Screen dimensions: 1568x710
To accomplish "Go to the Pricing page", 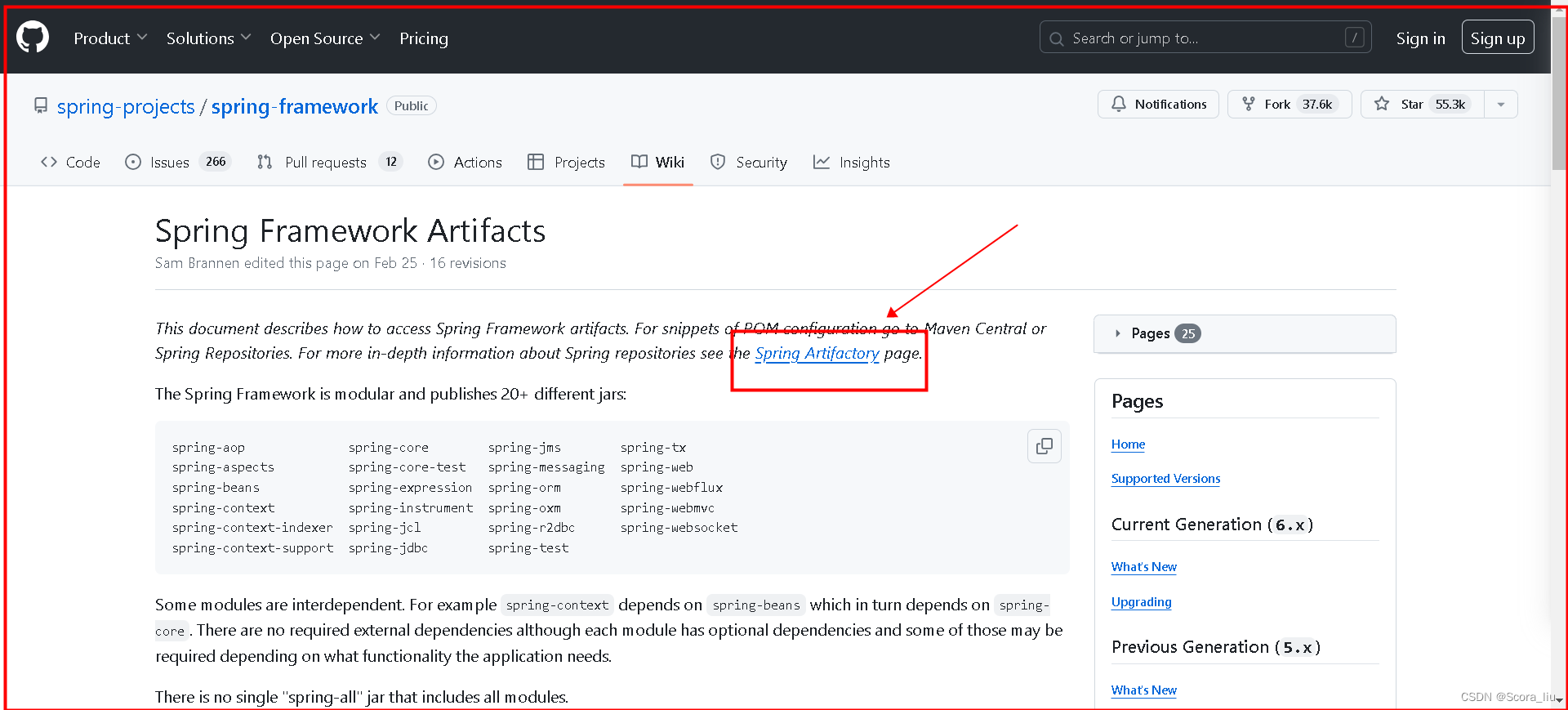I will click(424, 38).
